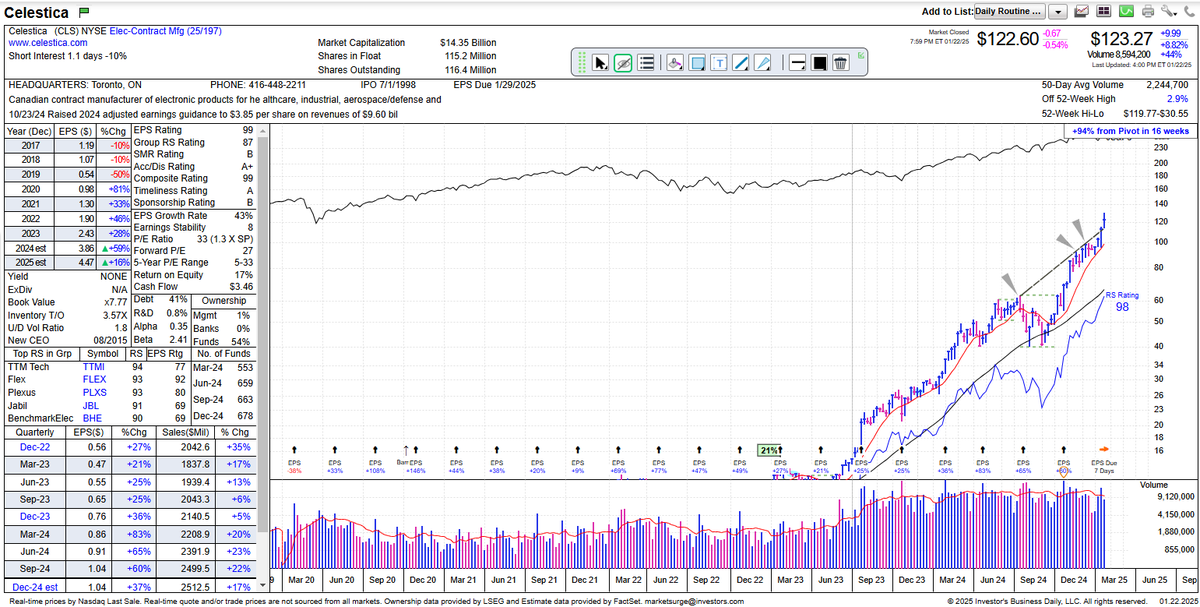Viewport: 1200px width, 607px height.
Task: Open the JBL symbol link
Action: pos(90,407)
